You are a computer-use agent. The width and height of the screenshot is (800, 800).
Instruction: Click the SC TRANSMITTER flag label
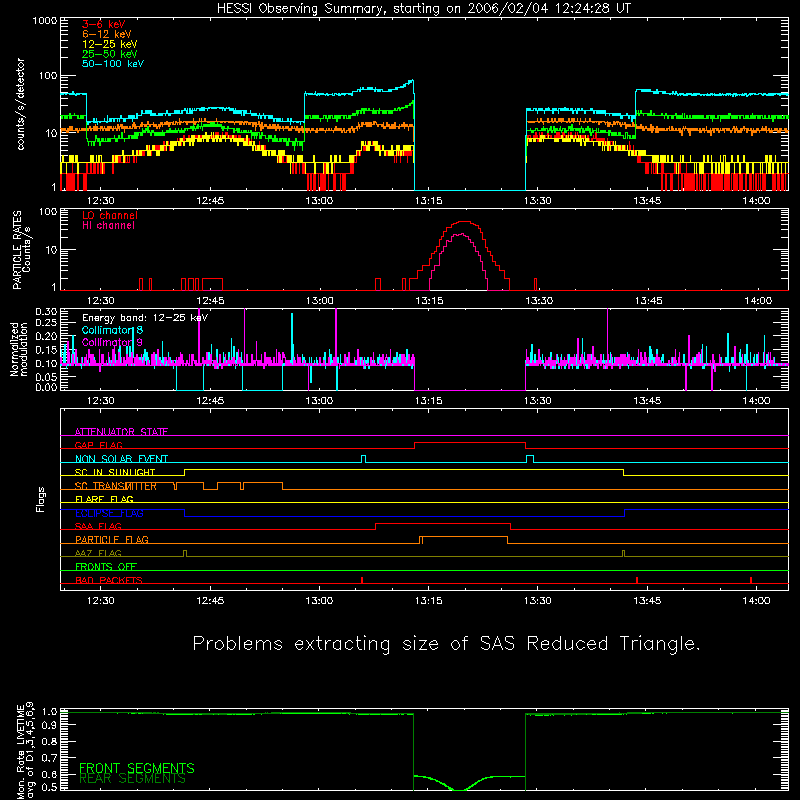point(115,486)
